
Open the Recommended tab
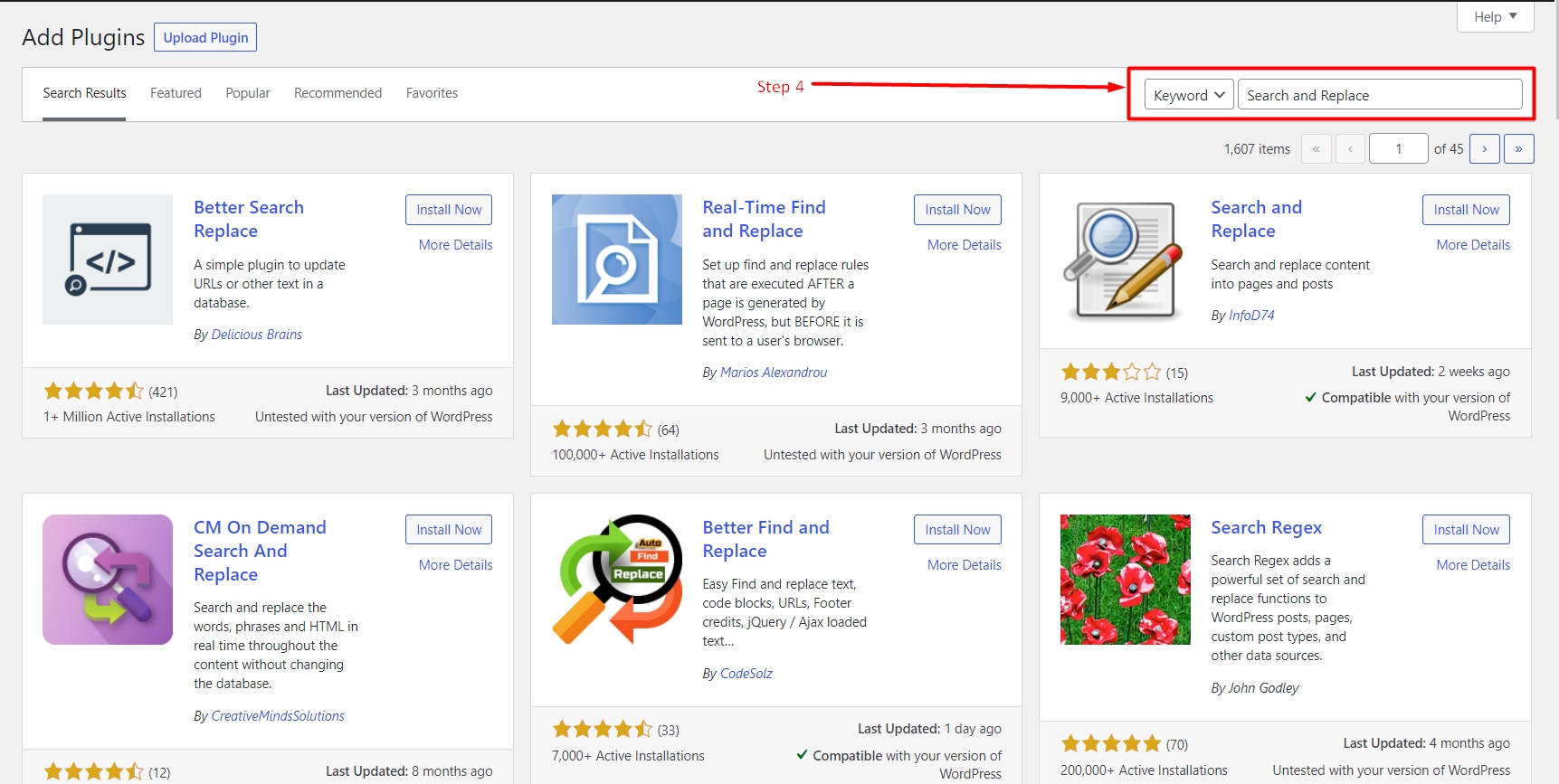coord(337,93)
